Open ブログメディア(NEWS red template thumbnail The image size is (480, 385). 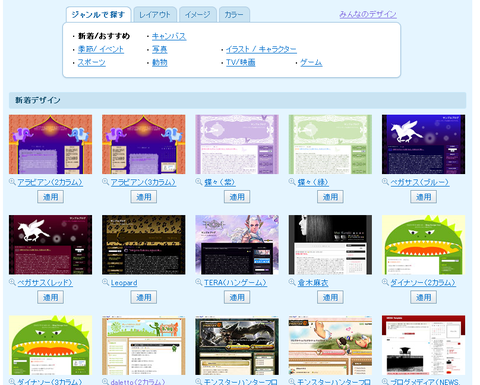(424, 345)
